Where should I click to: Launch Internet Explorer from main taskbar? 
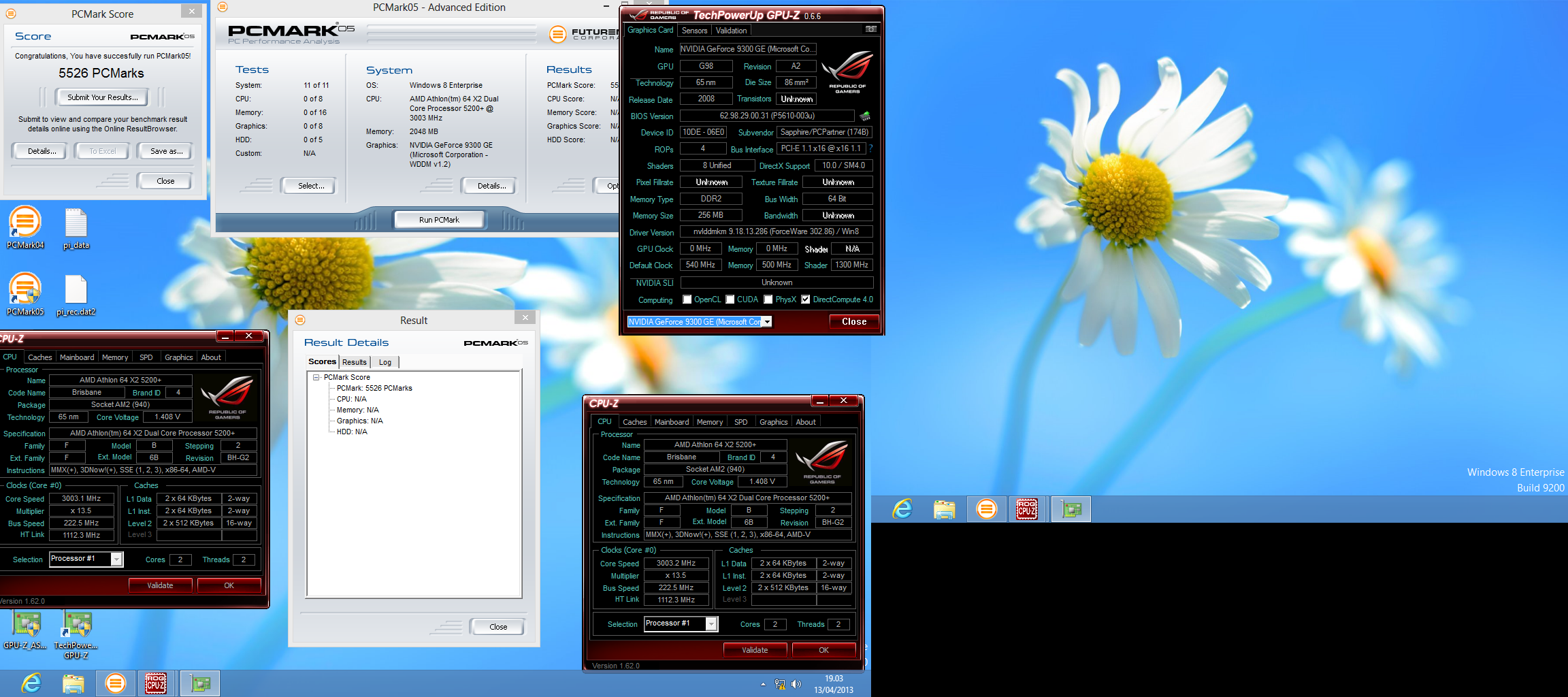pyautogui.click(x=31, y=683)
